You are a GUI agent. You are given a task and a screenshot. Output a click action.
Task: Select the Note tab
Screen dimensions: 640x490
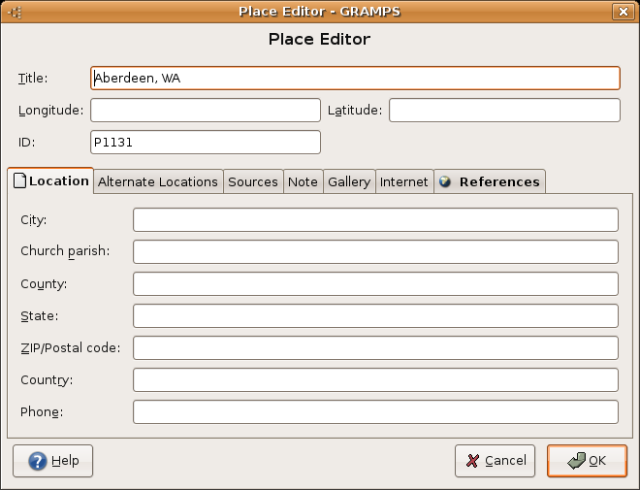(302, 182)
